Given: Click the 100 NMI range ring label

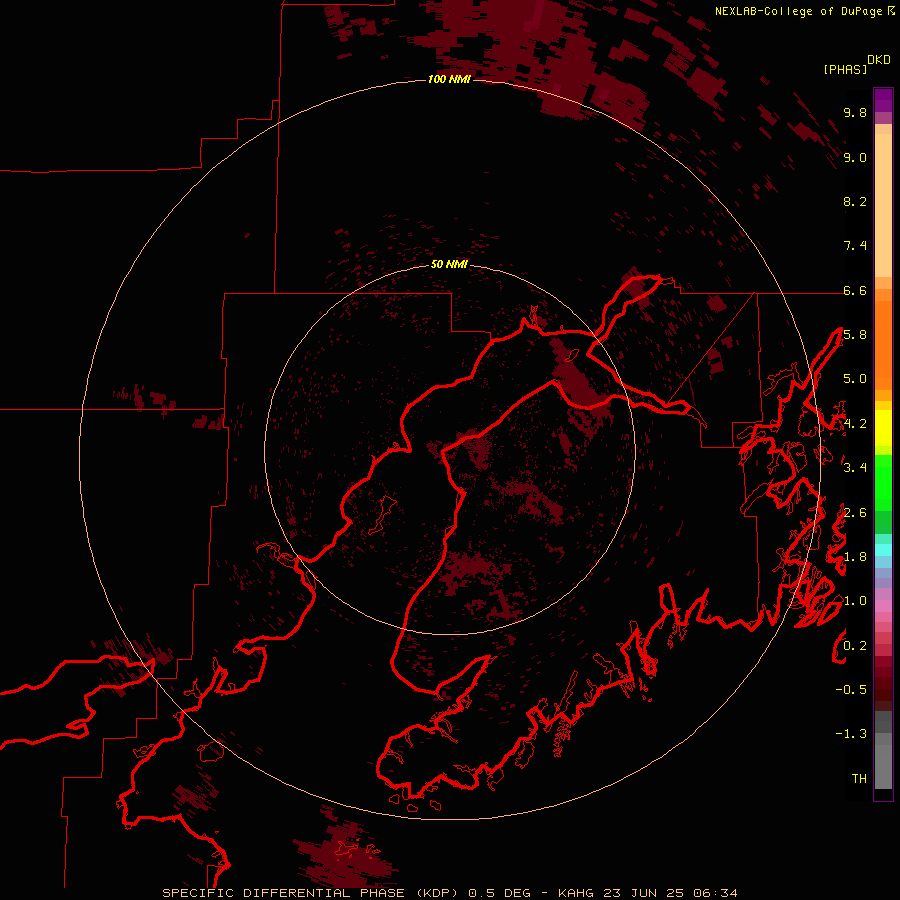Looking at the screenshot, I should click(449, 79).
